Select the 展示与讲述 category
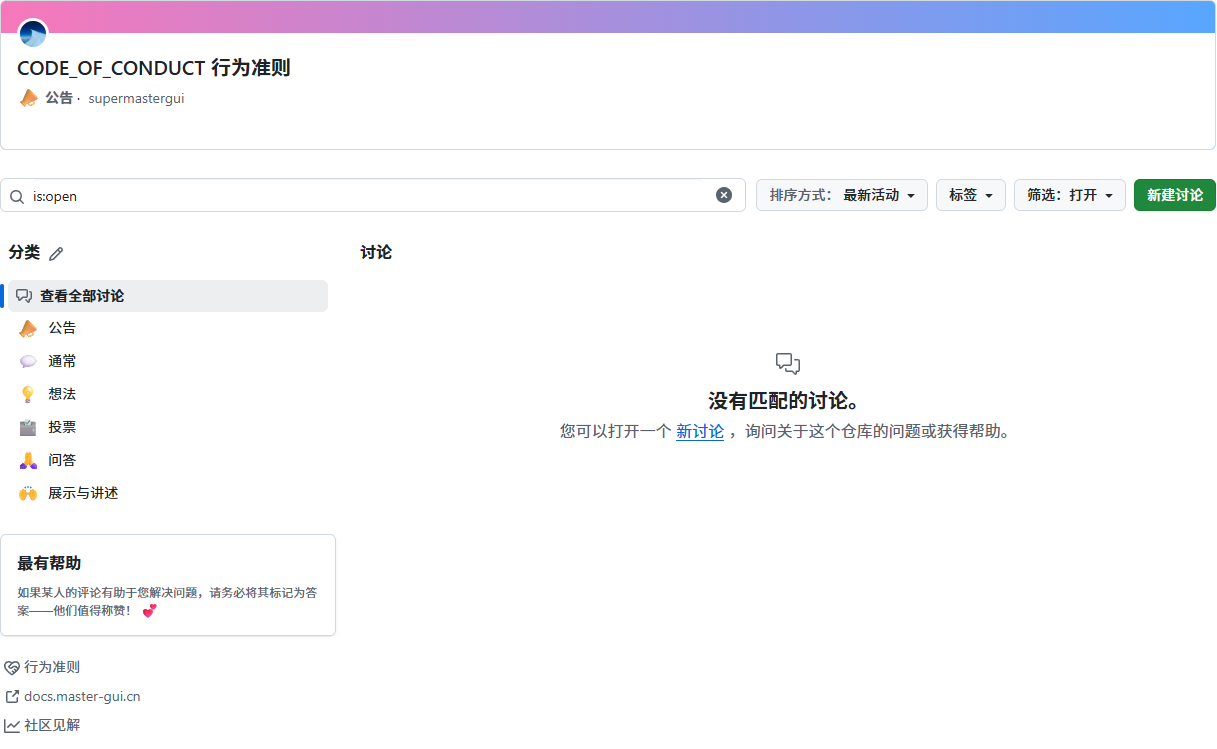 168,493
